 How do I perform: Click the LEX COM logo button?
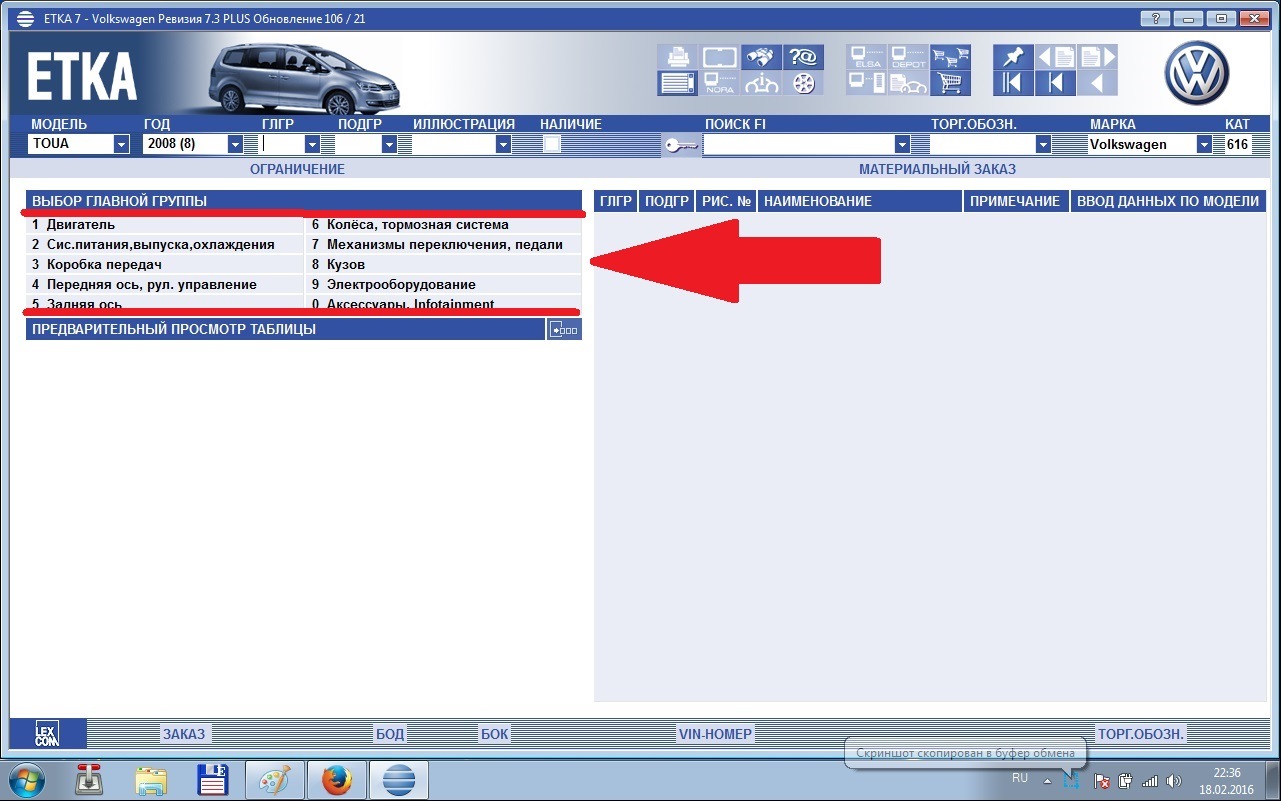click(x=47, y=734)
